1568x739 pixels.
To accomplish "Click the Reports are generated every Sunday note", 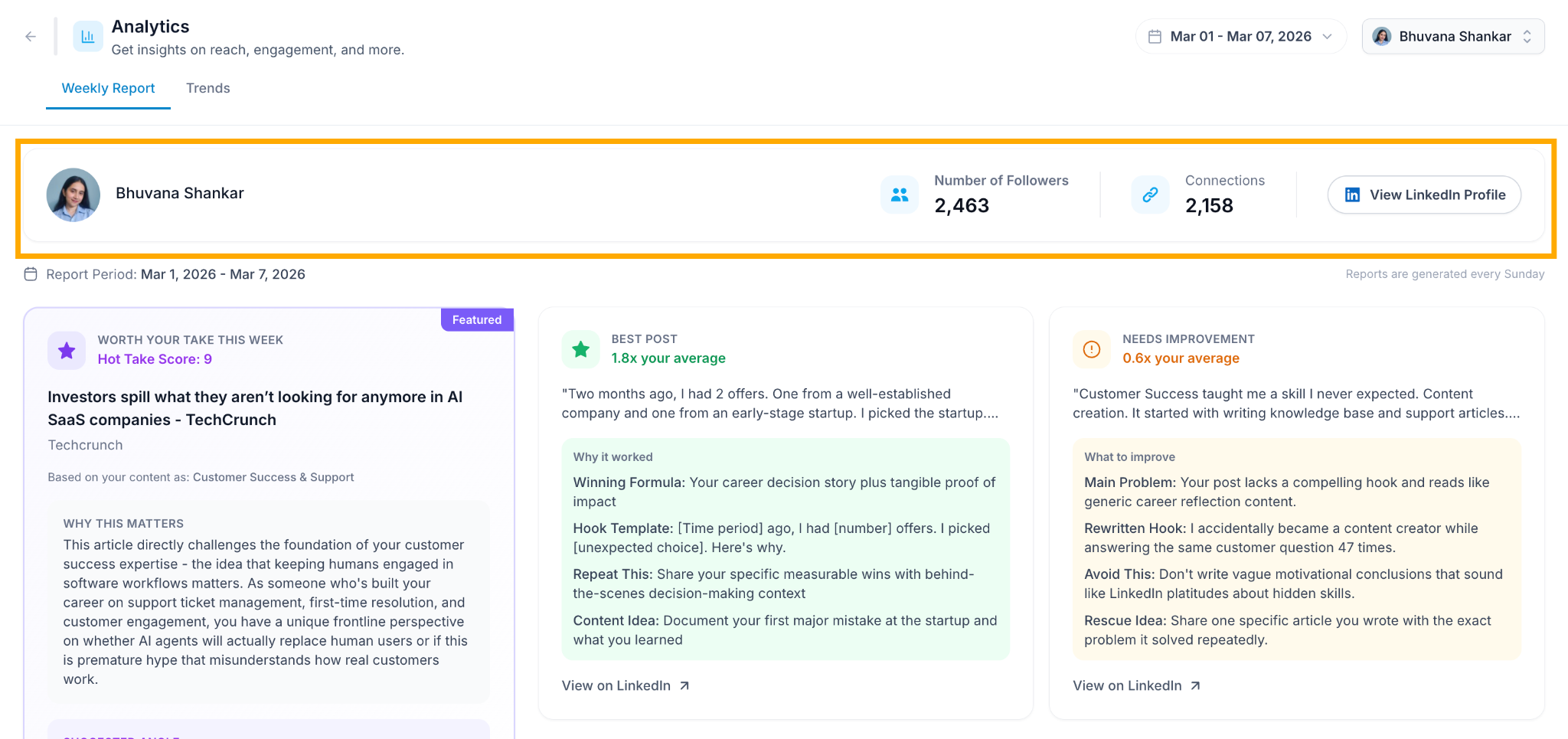I will click(1445, 274).
